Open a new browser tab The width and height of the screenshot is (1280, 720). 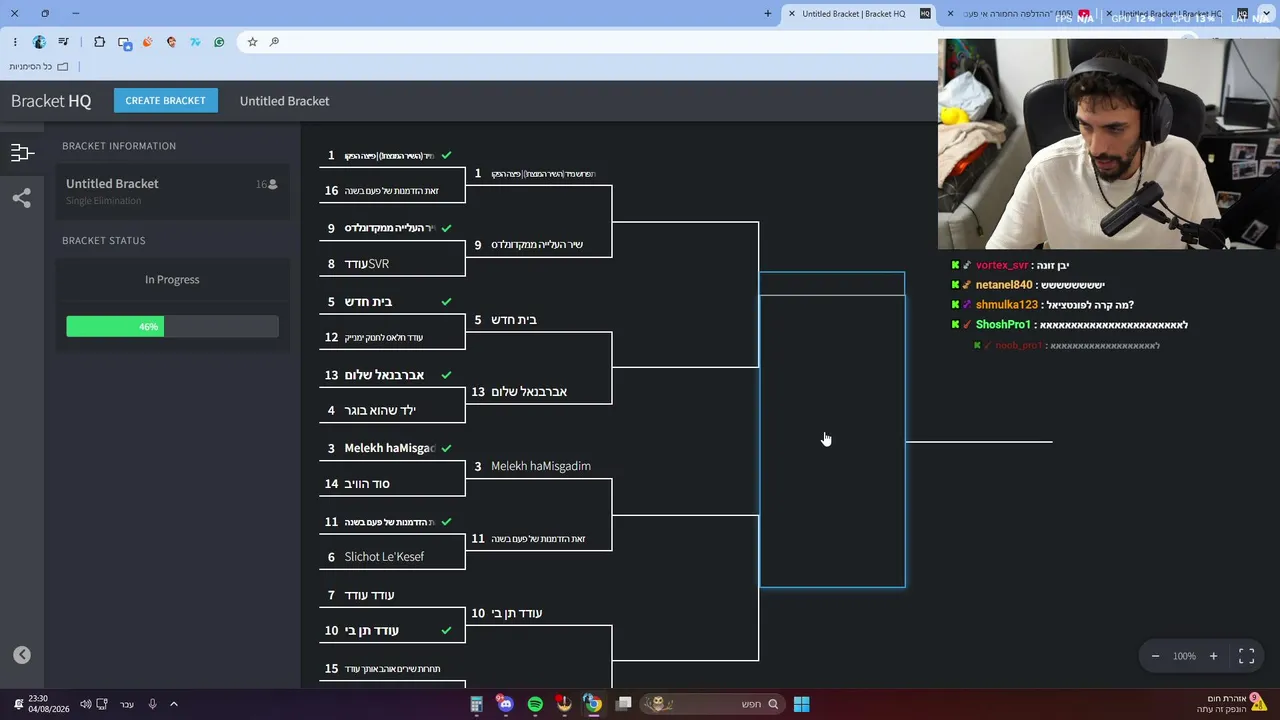(768, 14)
